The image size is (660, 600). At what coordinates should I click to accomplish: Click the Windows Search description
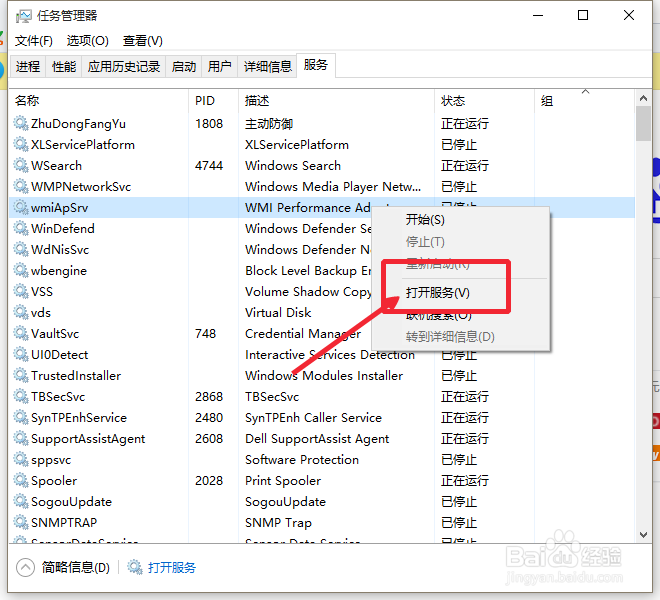point(293,166)
